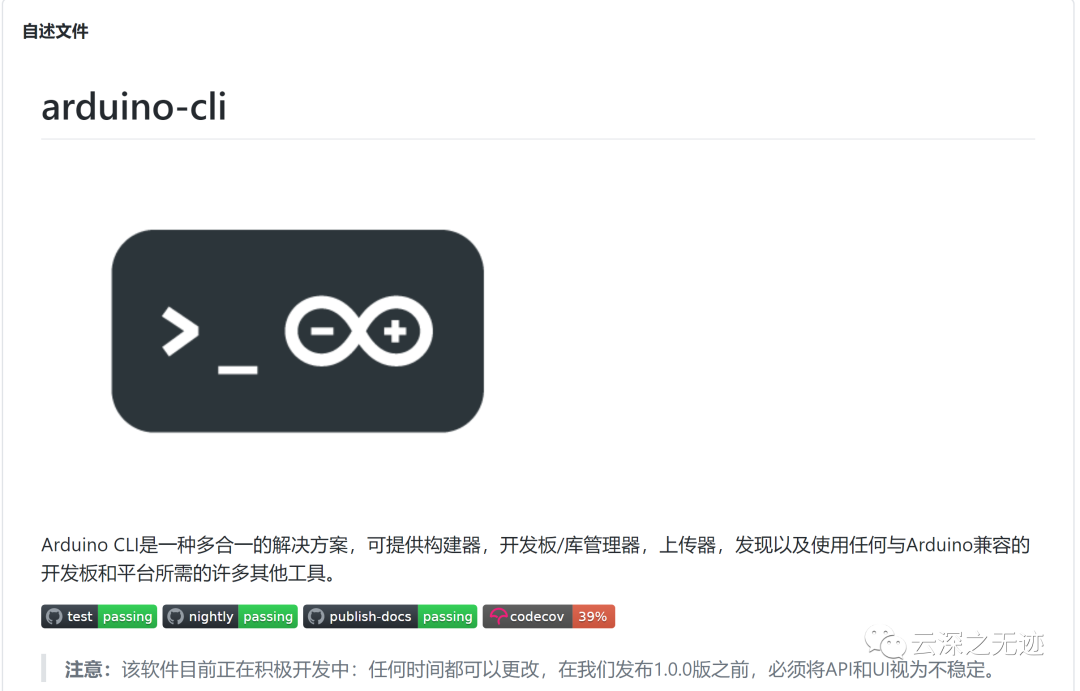Click the GitHub icon in the test badge
This screenshot has height=691, width=1080.
tap(54, 617)
